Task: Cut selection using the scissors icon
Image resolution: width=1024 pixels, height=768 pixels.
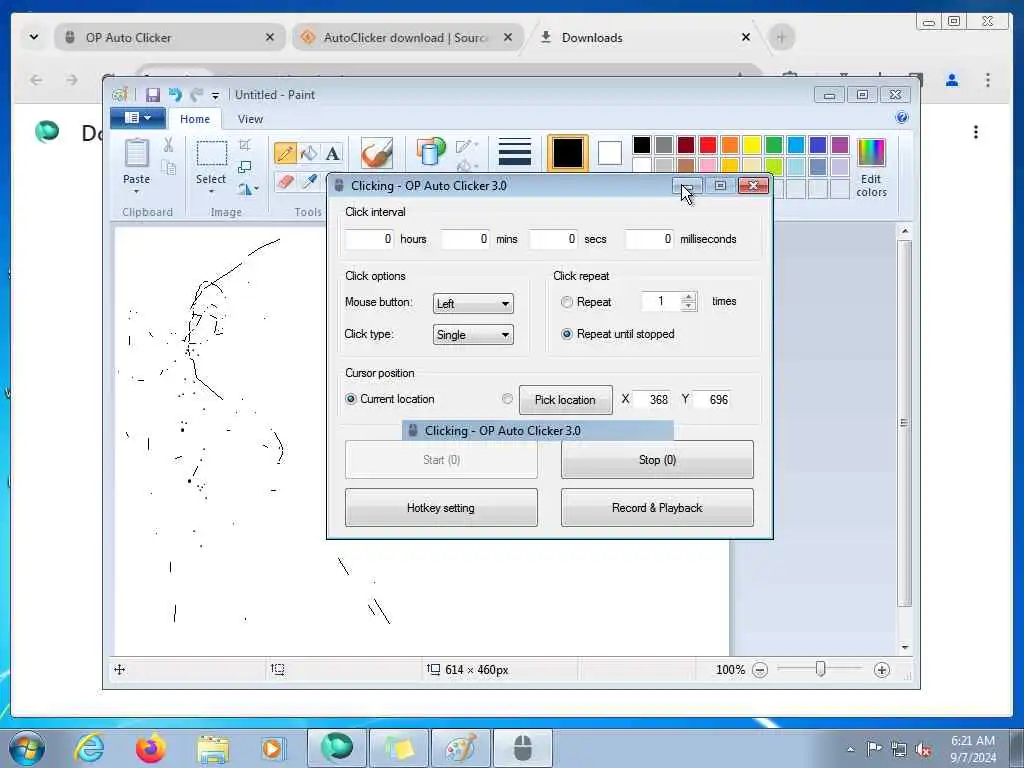Action: coord(168,144)
